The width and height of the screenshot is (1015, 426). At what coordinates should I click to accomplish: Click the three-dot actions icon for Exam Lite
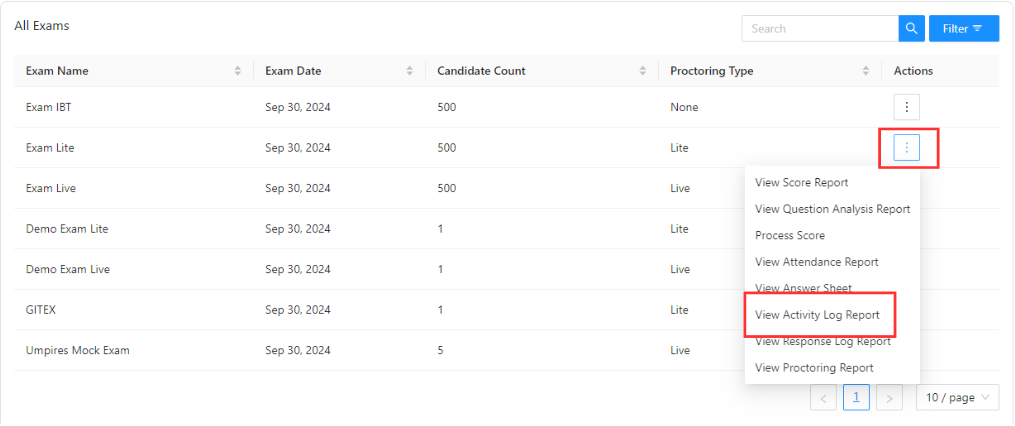[906, 148]
